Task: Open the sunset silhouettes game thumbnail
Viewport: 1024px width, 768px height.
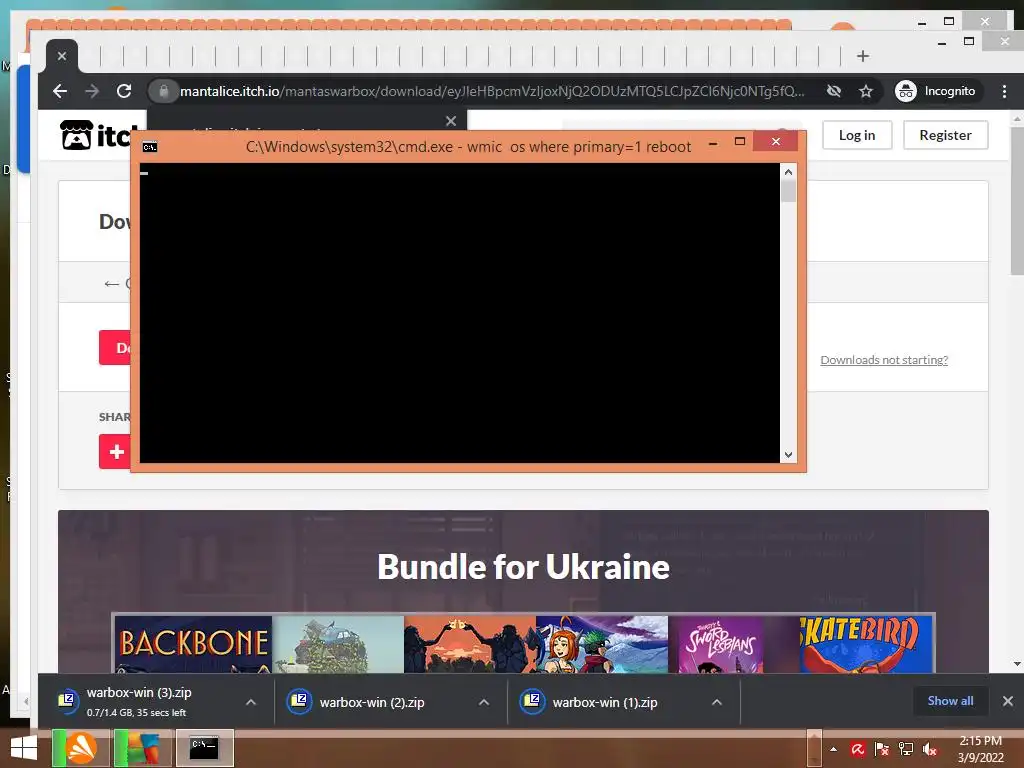Action: click(470, 645)
